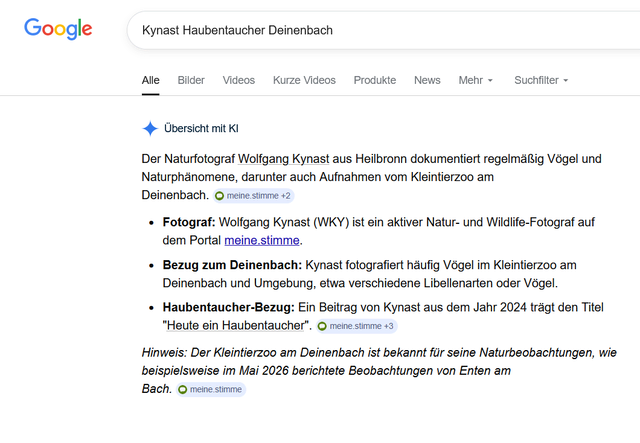Click the bold Fotograf: label
Viewport: 640px width, 443px height.
(189, 222)
